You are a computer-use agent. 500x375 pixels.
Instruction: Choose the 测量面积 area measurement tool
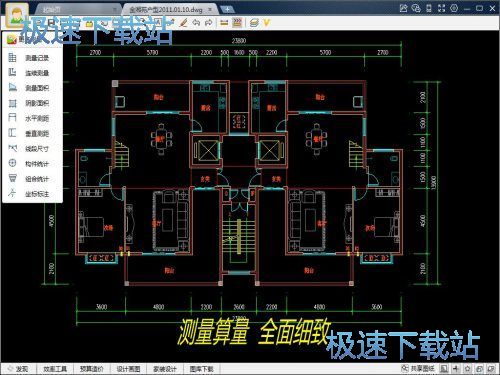pos(32,88)
